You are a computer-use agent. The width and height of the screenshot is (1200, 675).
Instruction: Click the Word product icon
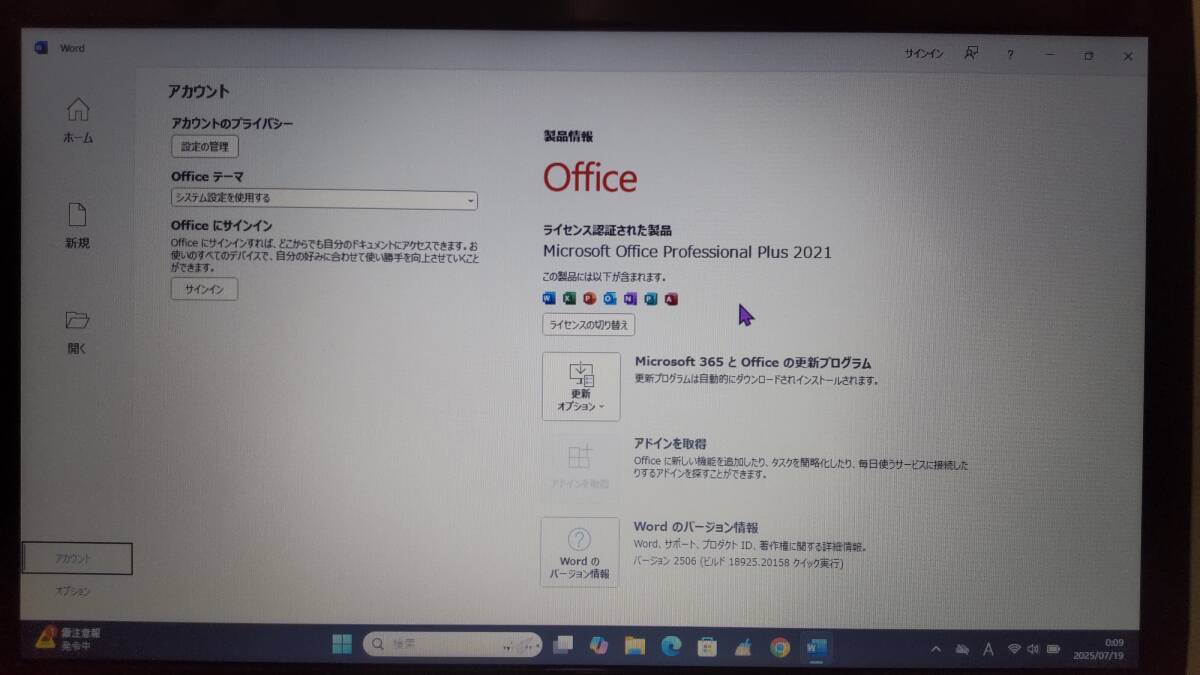coord(548,298)
